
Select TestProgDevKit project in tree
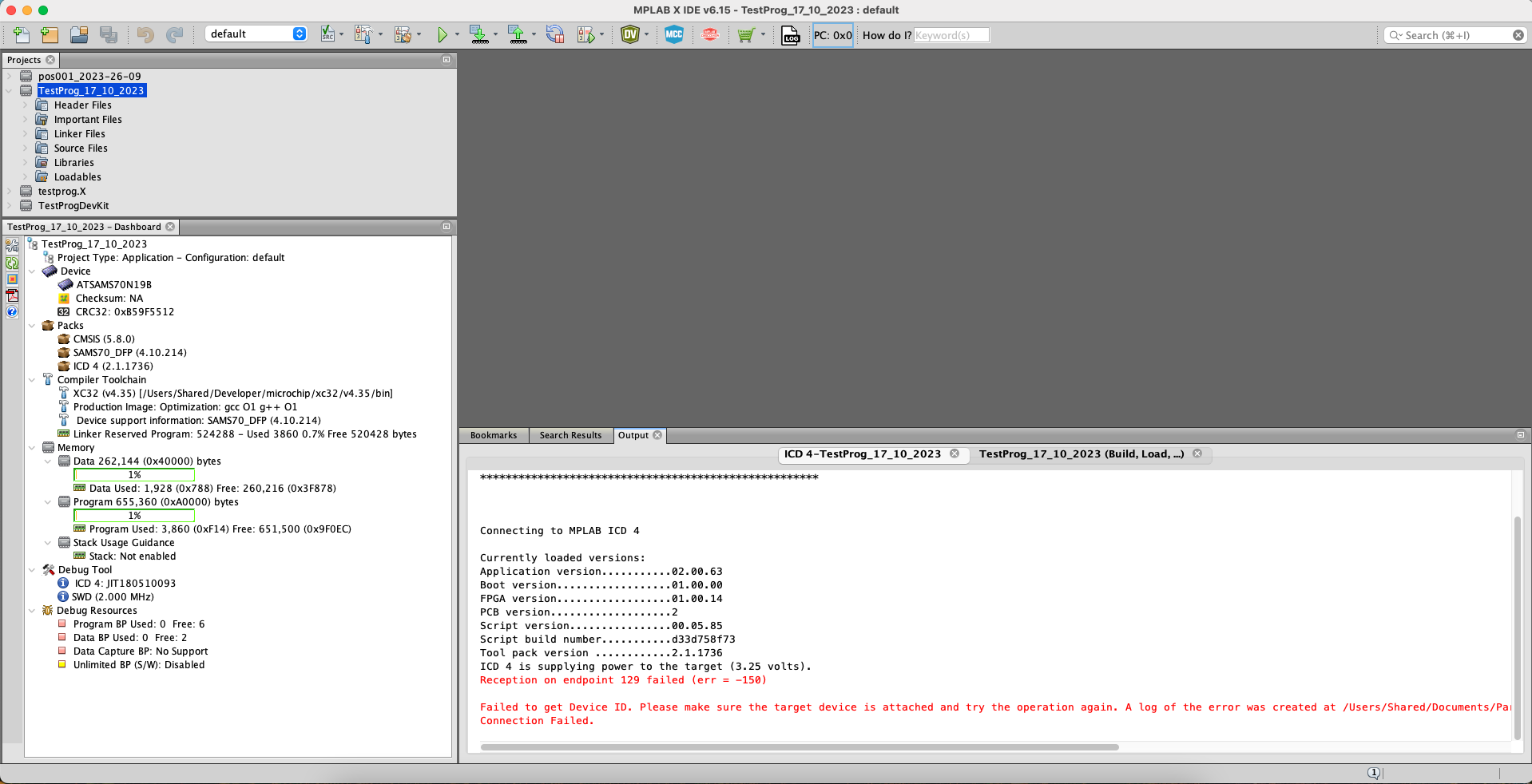point(73,206)
